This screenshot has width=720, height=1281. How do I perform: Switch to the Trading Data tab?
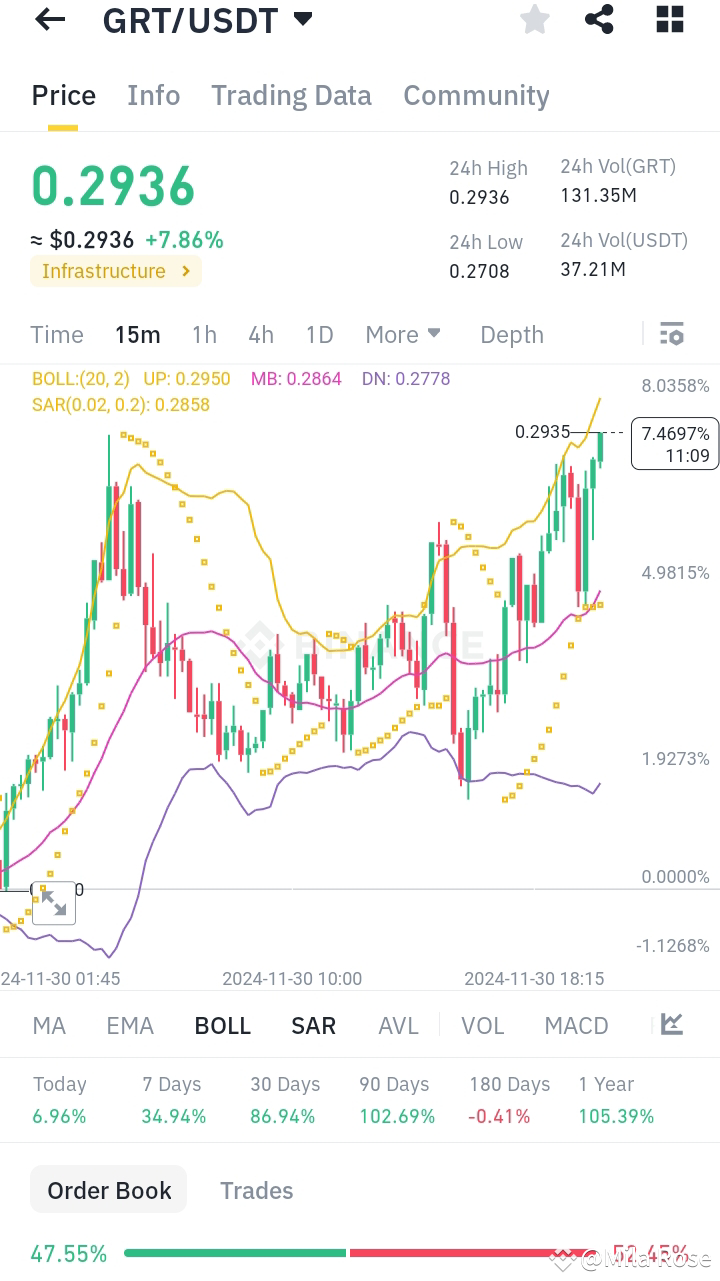pyautogui.click(x=291, y=95)
